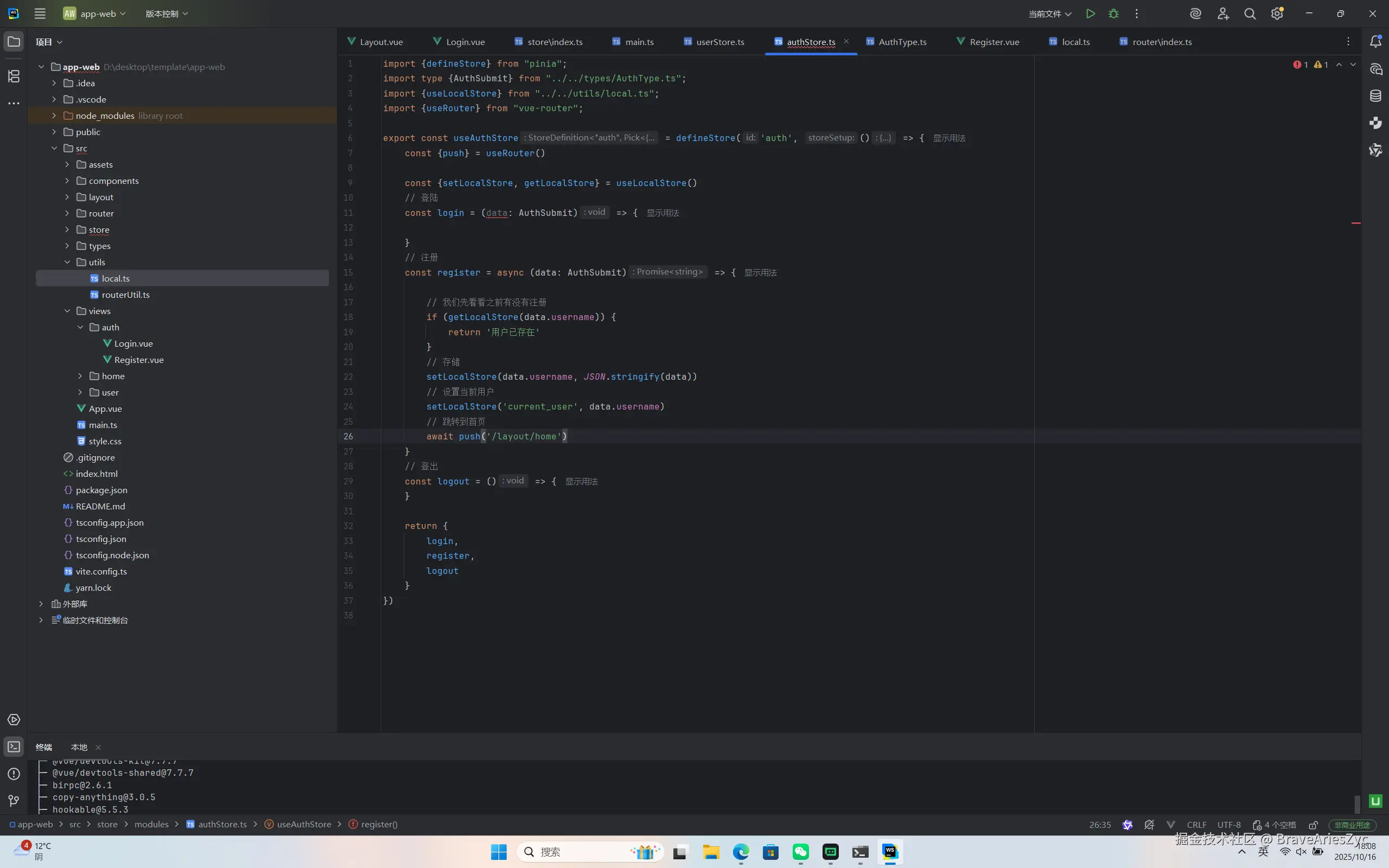Screen dimensions: 1389x868
Task: Open IDE settings gear icon
Action: 1277,14
